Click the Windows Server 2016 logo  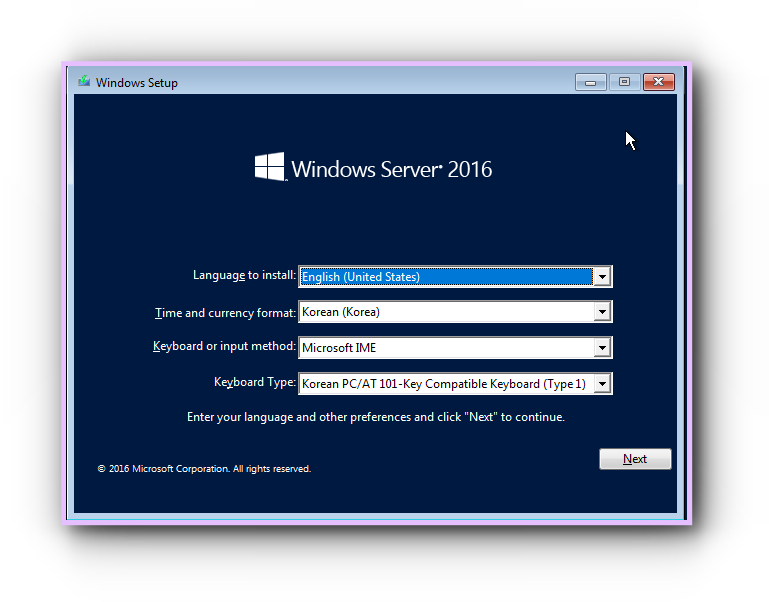pos(373,168)
